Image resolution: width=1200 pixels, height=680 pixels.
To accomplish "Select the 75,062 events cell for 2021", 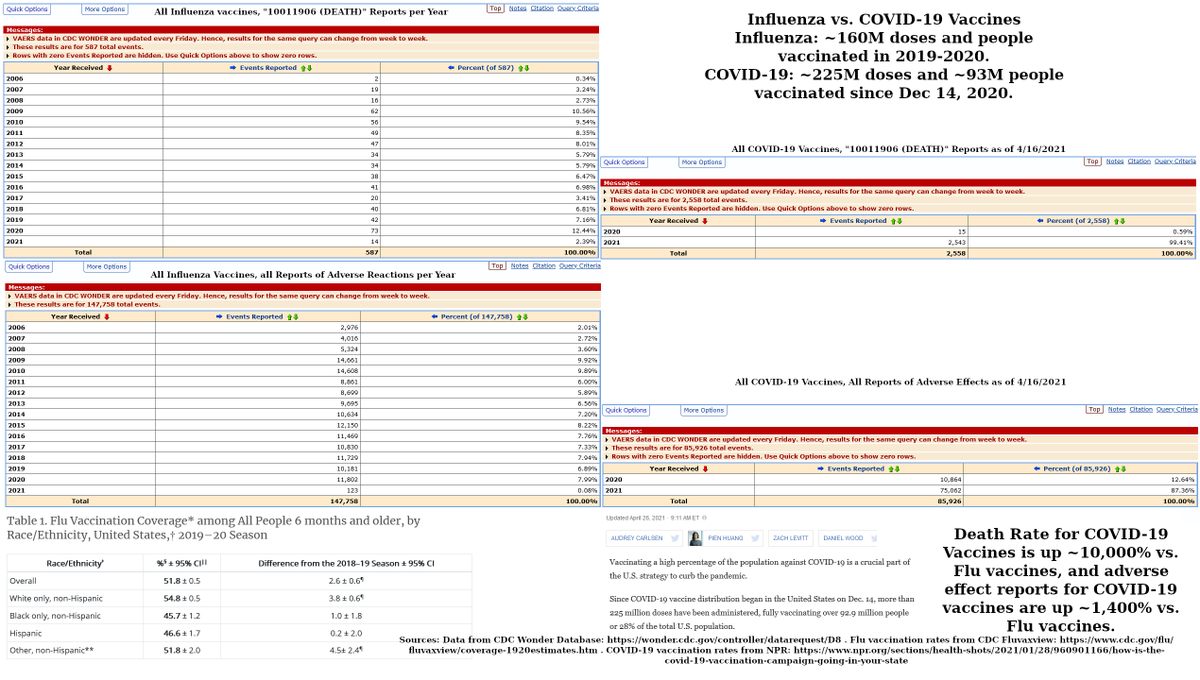I will (859, 490).
